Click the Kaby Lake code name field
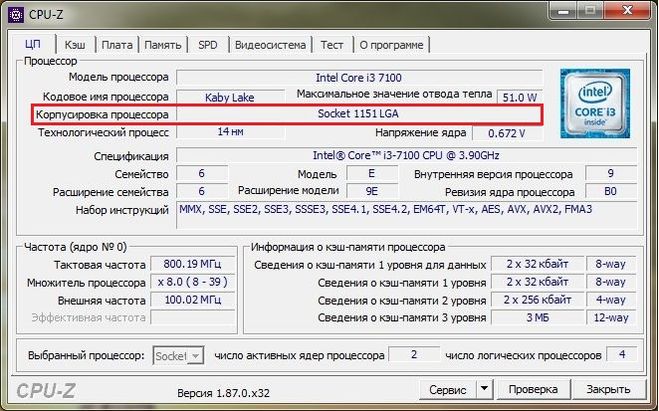This screenshot has width=659, height=411. tap(230, 97)
